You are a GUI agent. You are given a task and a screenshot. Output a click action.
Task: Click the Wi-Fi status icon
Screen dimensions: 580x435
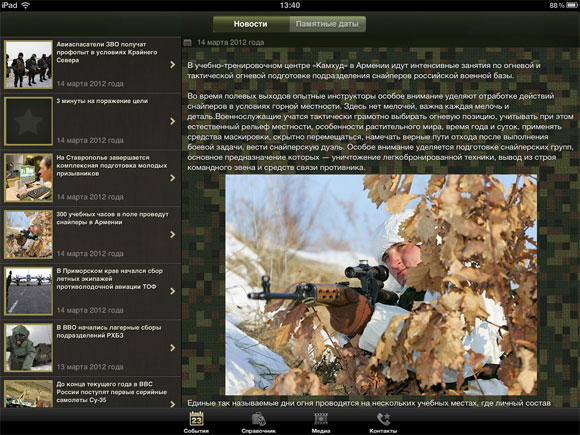(26, 5)
